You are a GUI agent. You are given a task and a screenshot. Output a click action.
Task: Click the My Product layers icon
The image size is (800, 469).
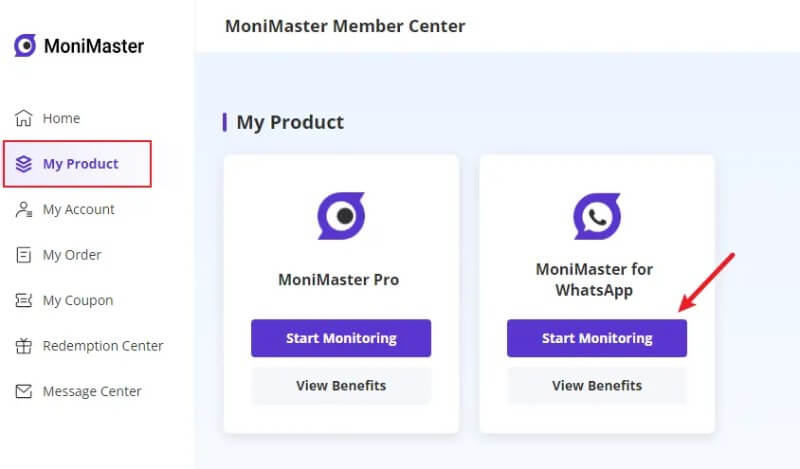[x=24, y=164]
